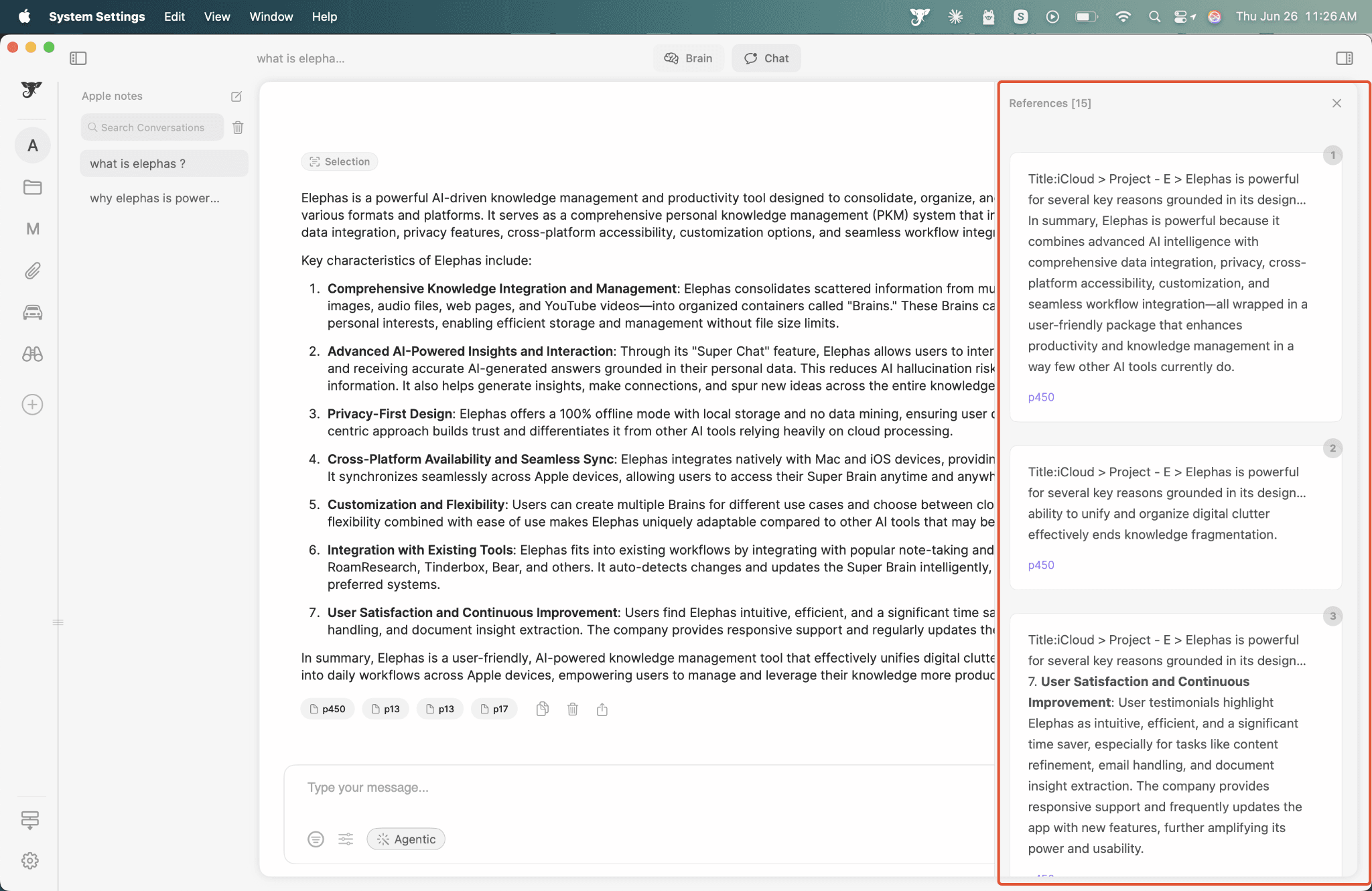
Task: Close the References panel
Action: (x=1336, y=103)
